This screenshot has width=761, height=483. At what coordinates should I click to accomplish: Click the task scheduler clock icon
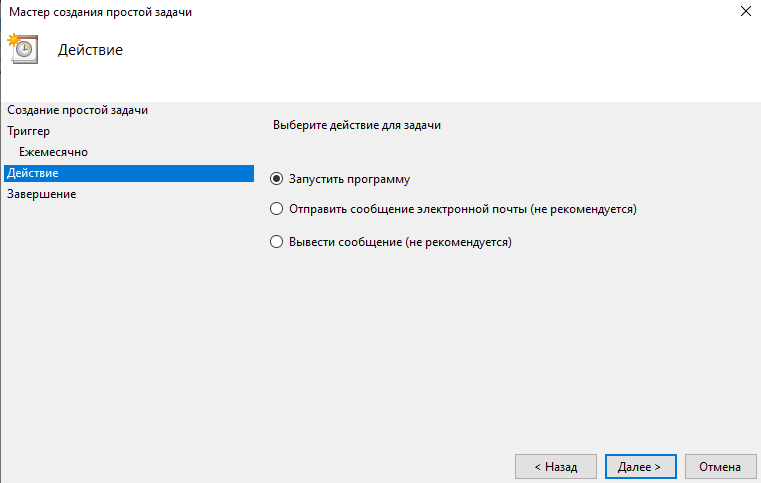pyautogui.click(x=24, y=49)
